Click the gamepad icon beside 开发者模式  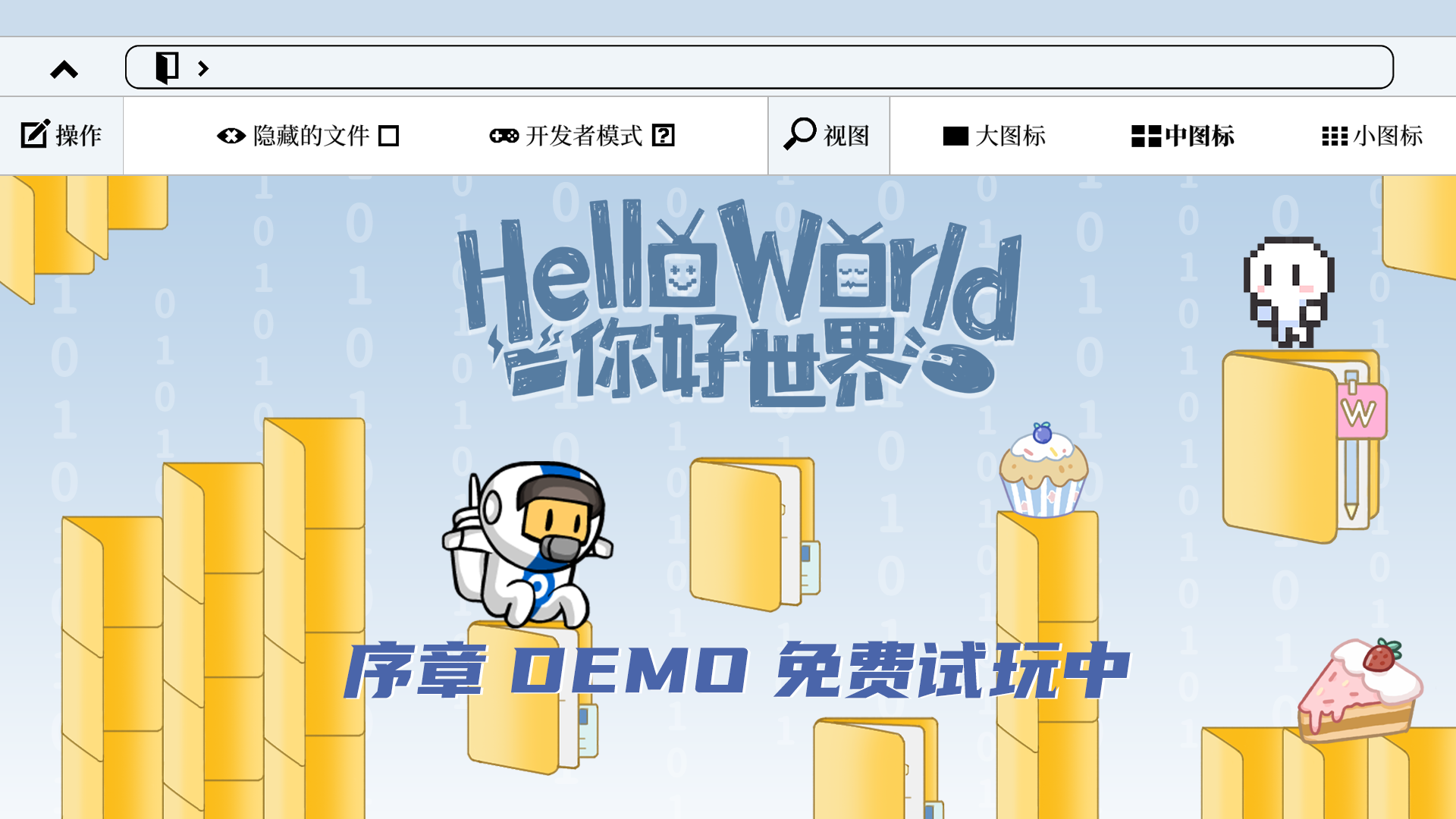[x=503, y=135]
